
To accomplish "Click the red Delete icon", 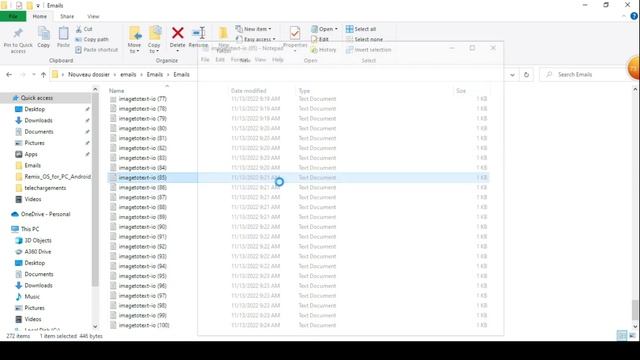I will tap(178, 33).
